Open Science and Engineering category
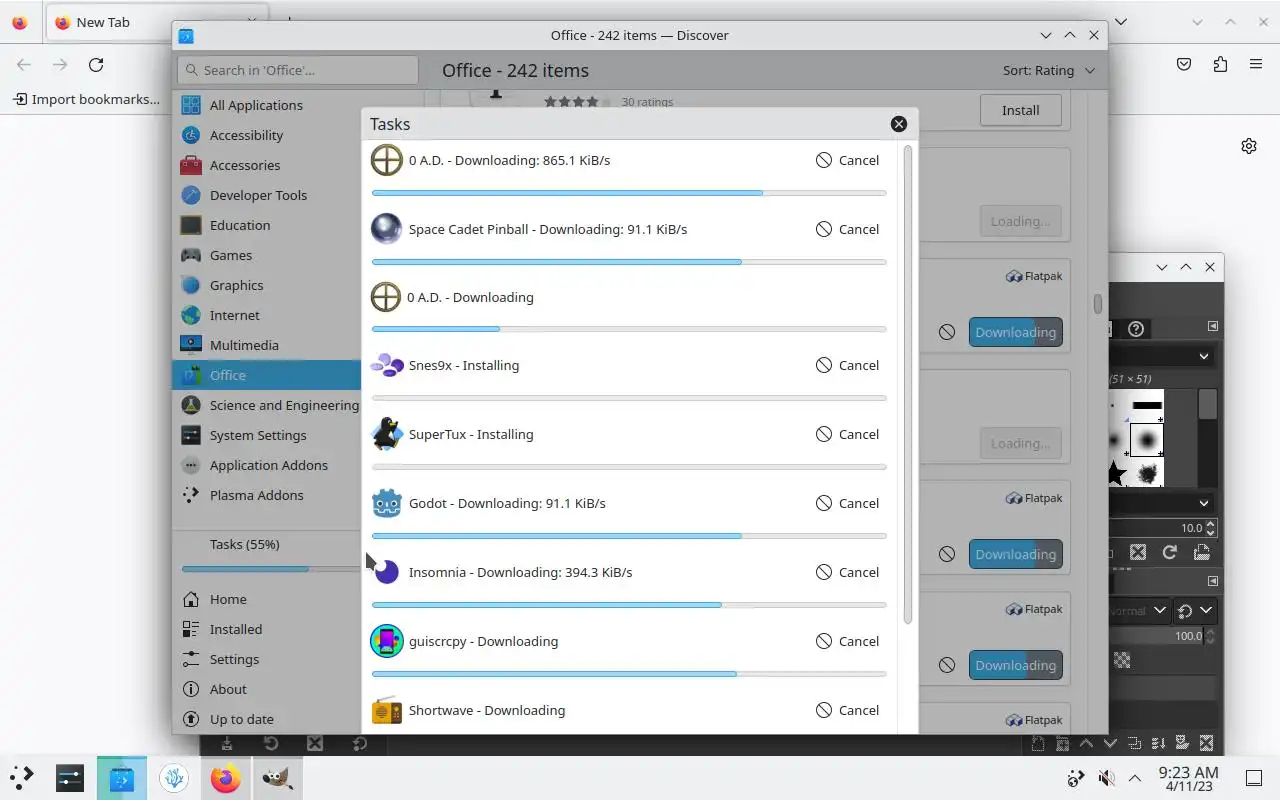Image resolution: width=1280 pixels, height=800 pixels. tap(267, 405)
